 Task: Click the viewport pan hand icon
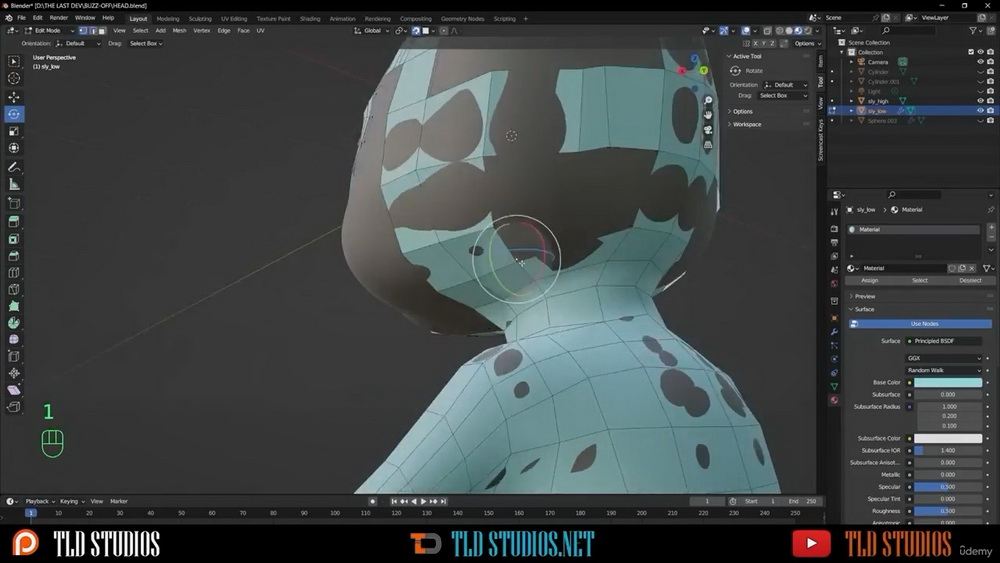(708, 115)
